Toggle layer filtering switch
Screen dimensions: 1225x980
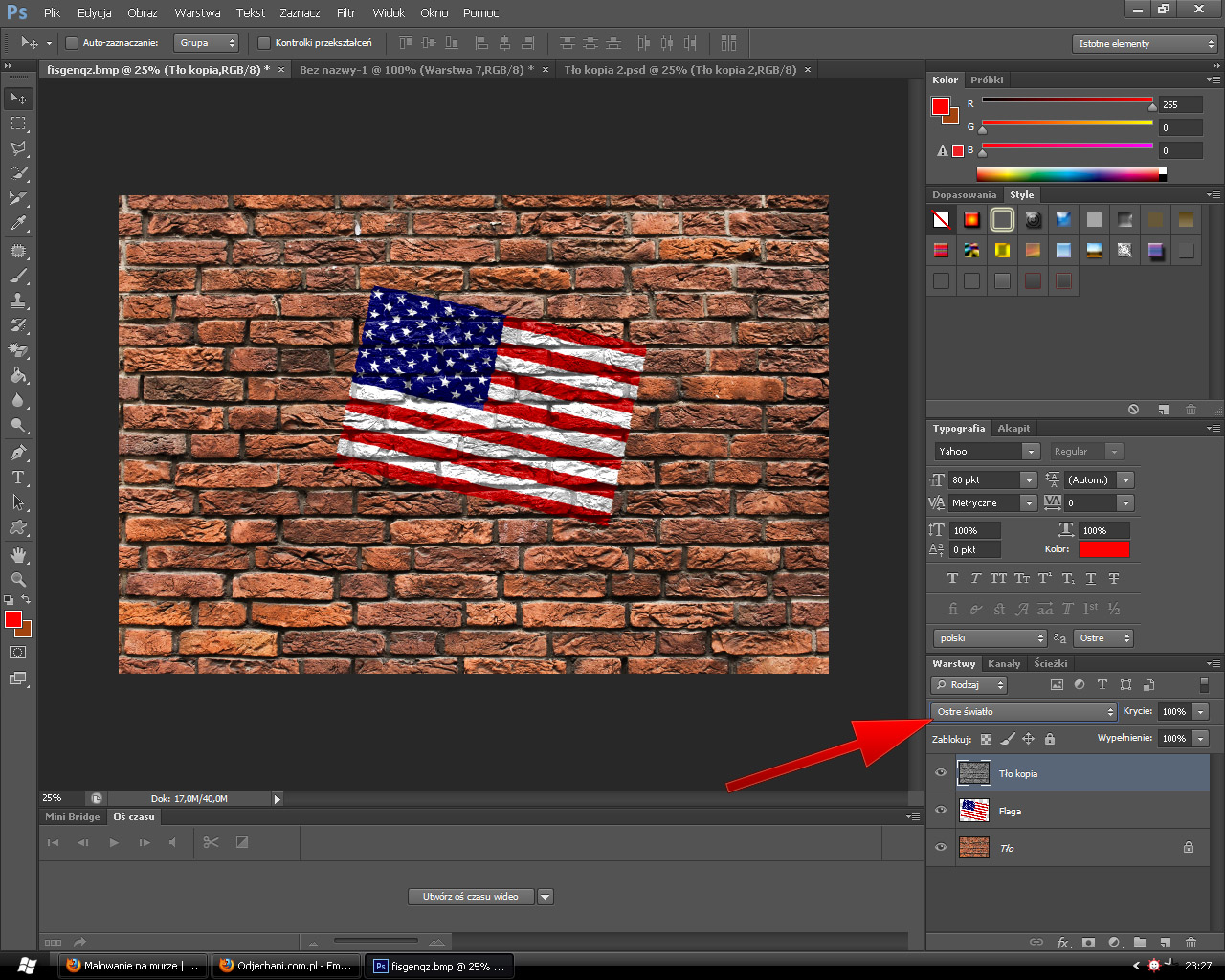[1204, 684]
